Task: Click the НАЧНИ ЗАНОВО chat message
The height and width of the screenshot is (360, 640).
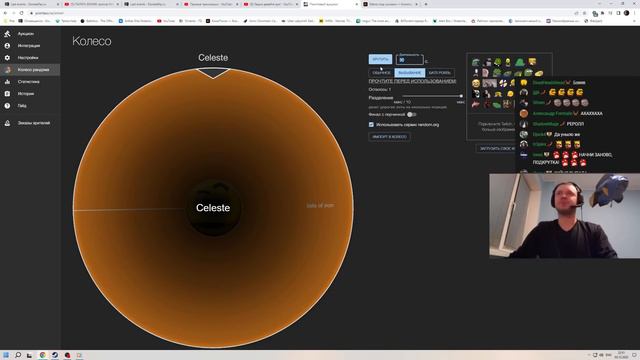Action: pyautogui.click(x=596, y=155)
